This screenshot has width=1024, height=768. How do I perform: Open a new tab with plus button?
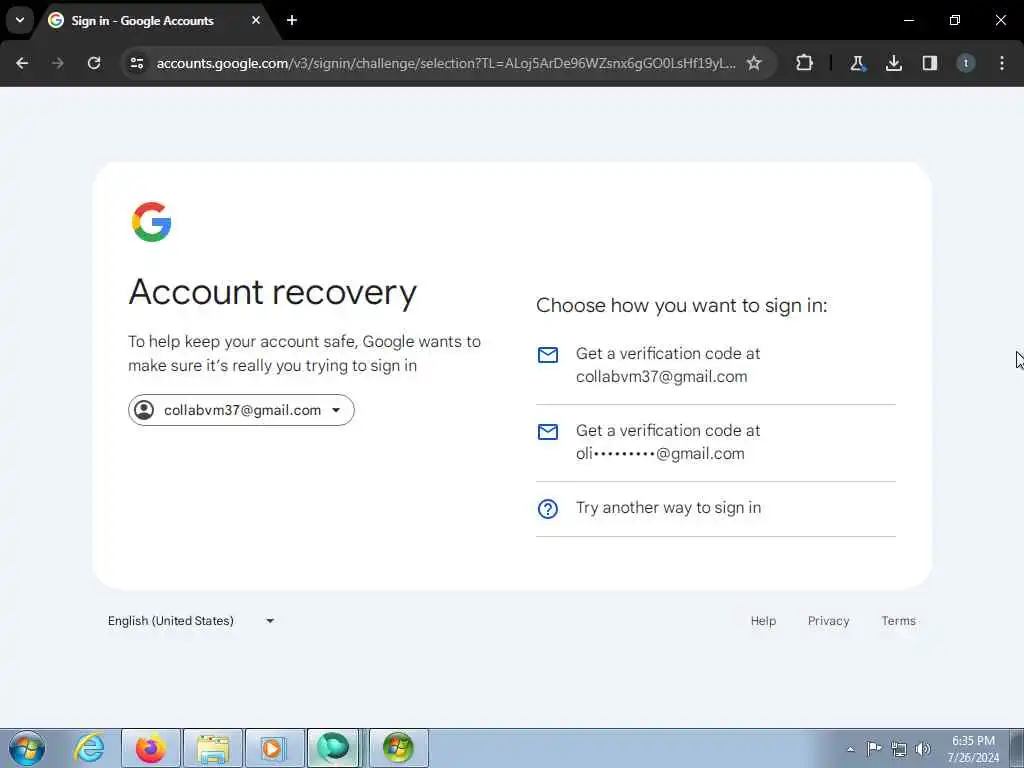292,20
